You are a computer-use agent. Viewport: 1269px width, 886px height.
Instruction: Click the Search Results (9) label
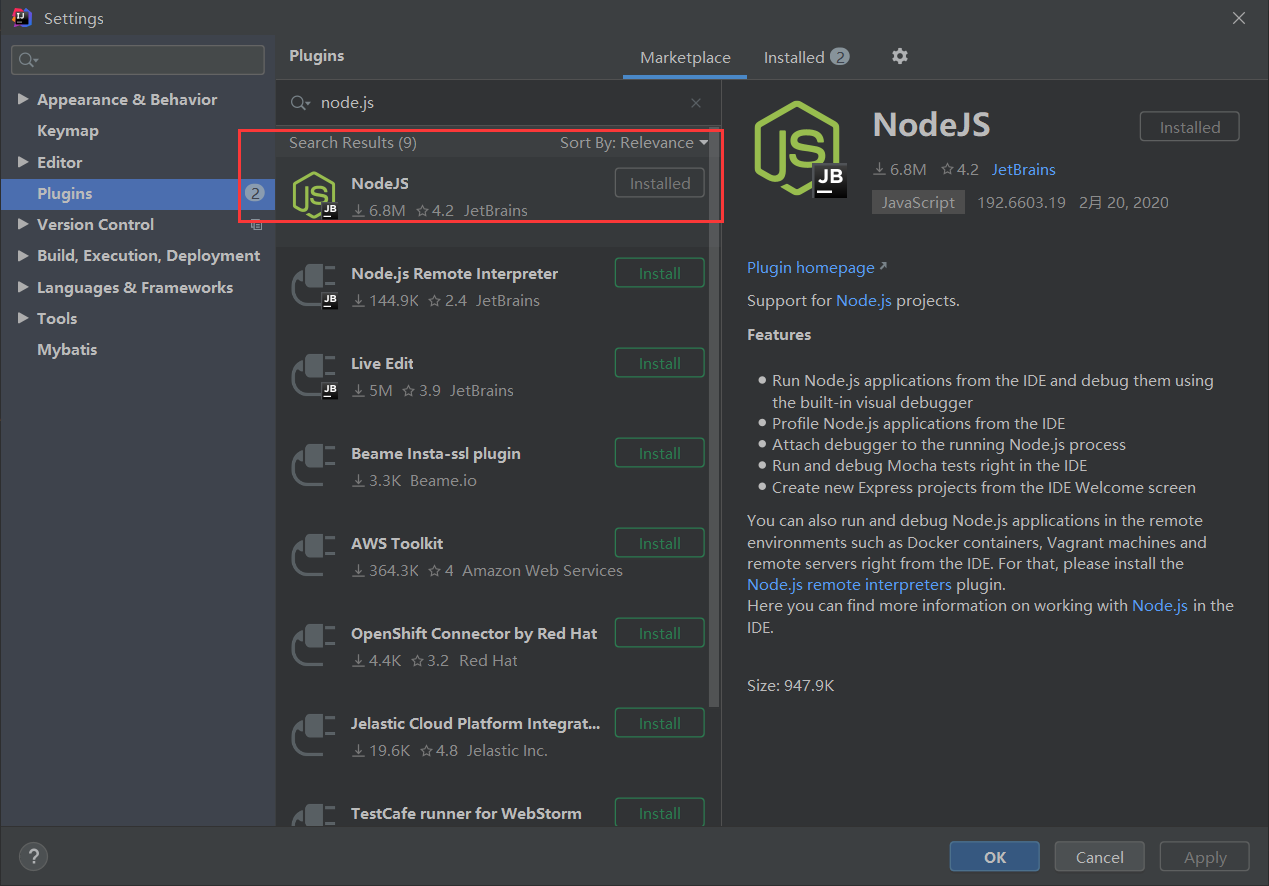click(353, 143)
